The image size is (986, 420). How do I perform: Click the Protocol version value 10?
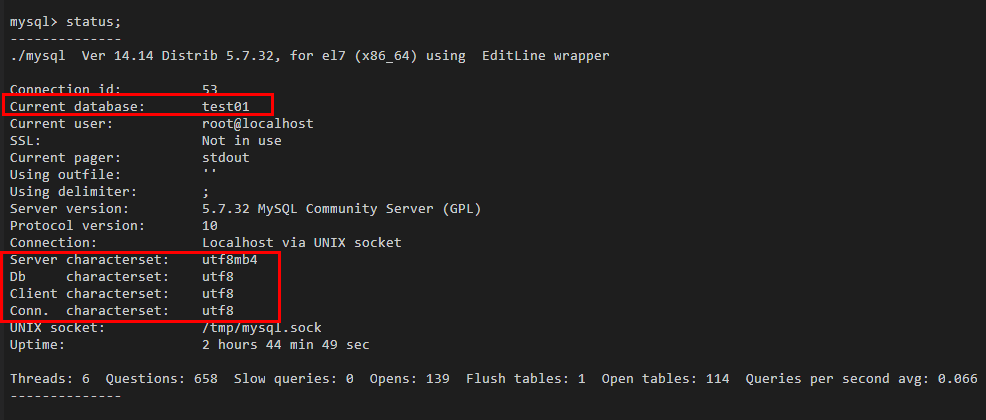coord(209,226)
